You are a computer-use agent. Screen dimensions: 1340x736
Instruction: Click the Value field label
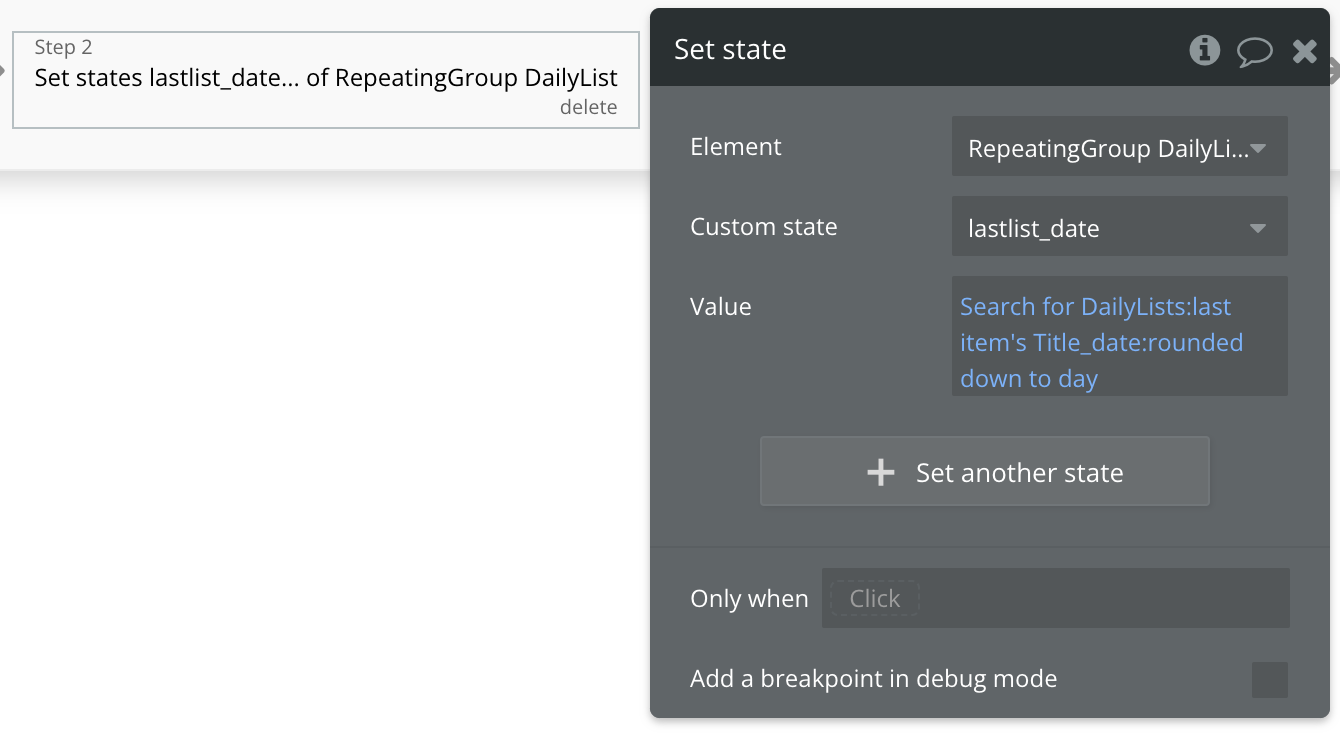tap(720, 307)
